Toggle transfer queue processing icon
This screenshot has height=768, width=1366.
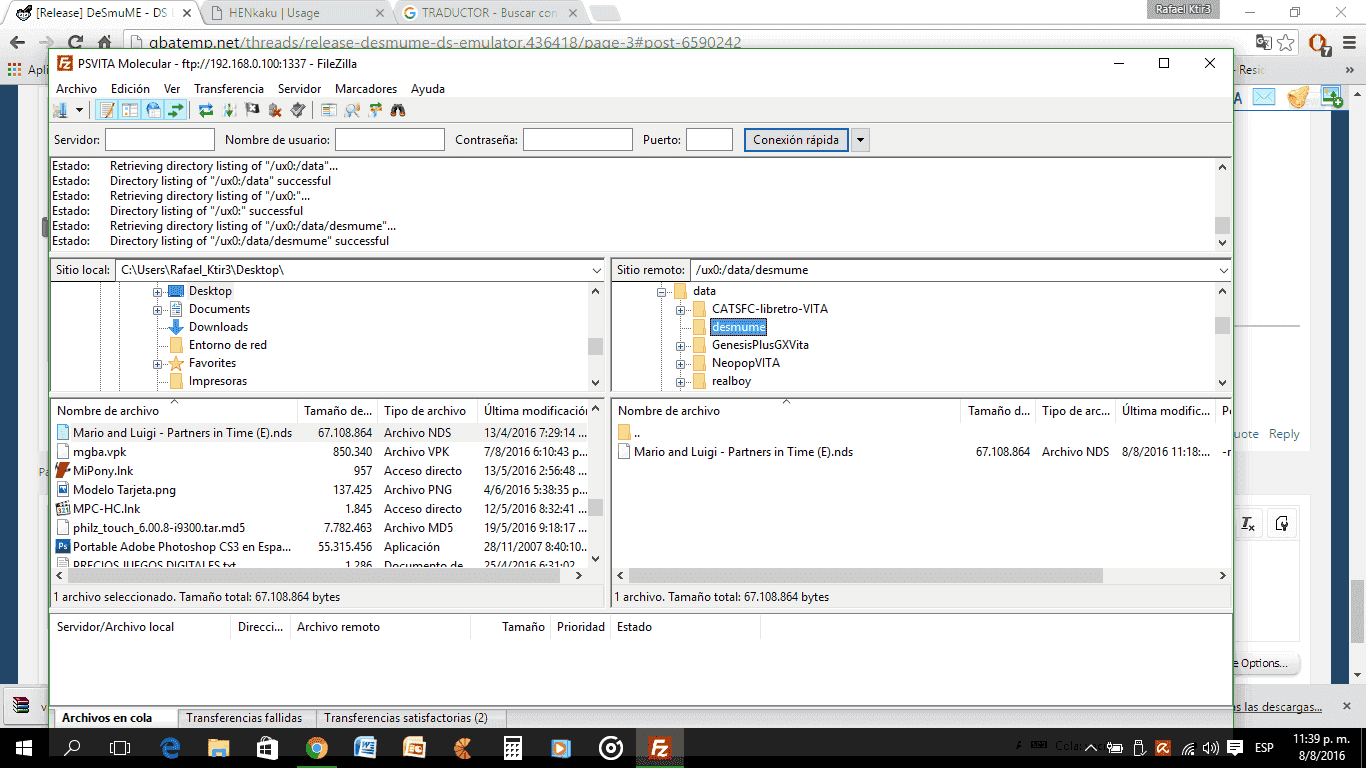(x=229, y=110)
